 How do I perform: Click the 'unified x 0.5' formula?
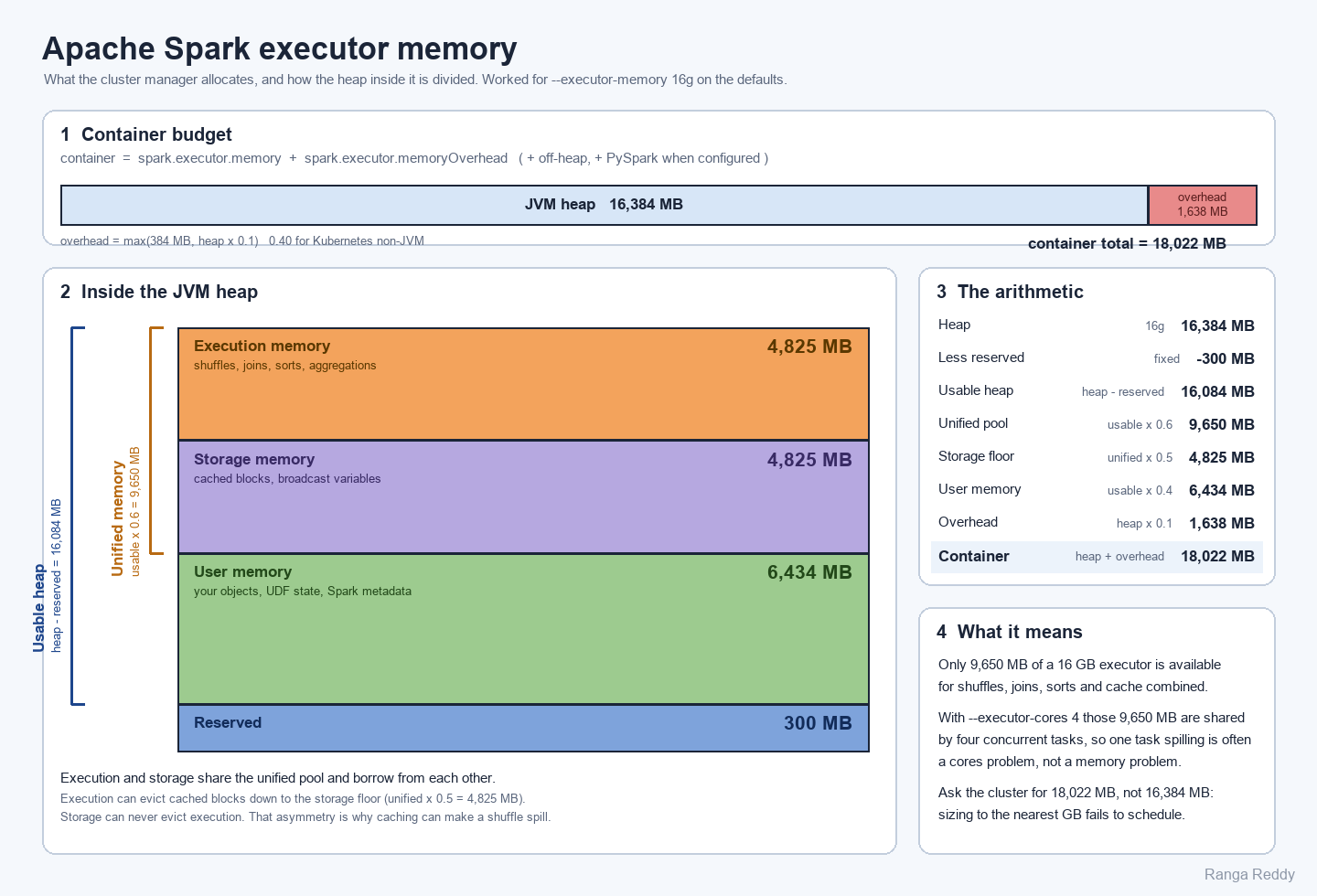pyautogui.click(x=1140, y=458)
